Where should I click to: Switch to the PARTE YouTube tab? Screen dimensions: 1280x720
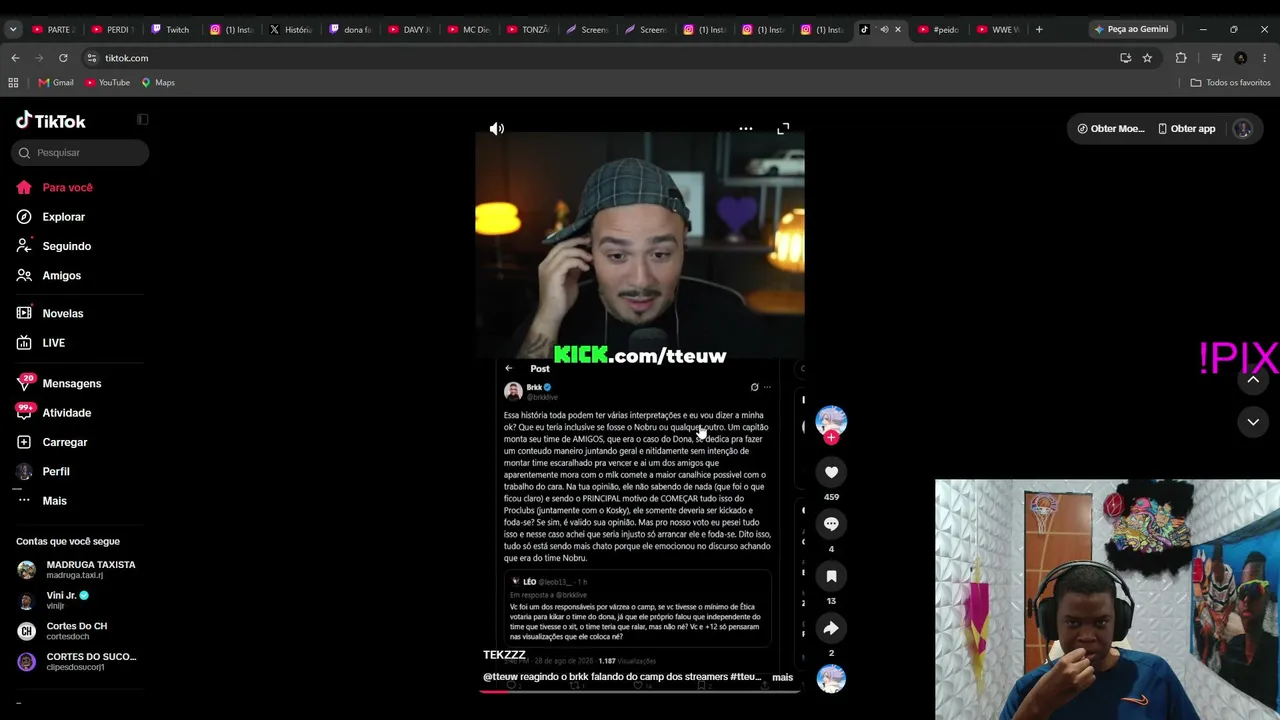52,30
